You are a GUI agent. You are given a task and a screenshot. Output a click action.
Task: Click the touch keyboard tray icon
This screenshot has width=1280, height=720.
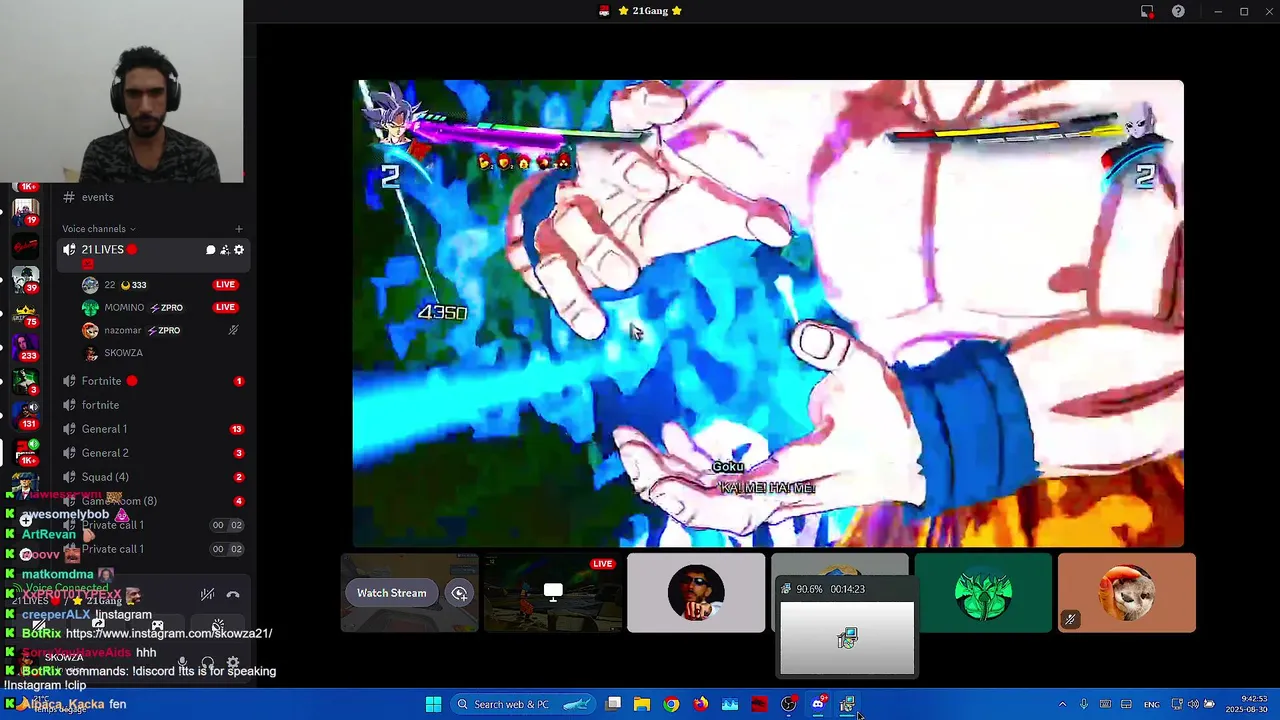tap(1105, 704)
